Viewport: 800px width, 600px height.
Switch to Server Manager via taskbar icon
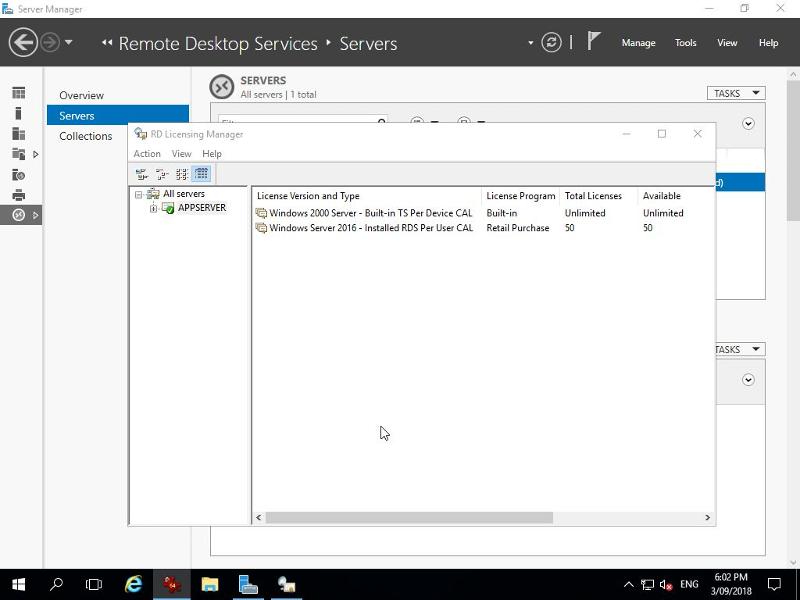coord(248,584)
